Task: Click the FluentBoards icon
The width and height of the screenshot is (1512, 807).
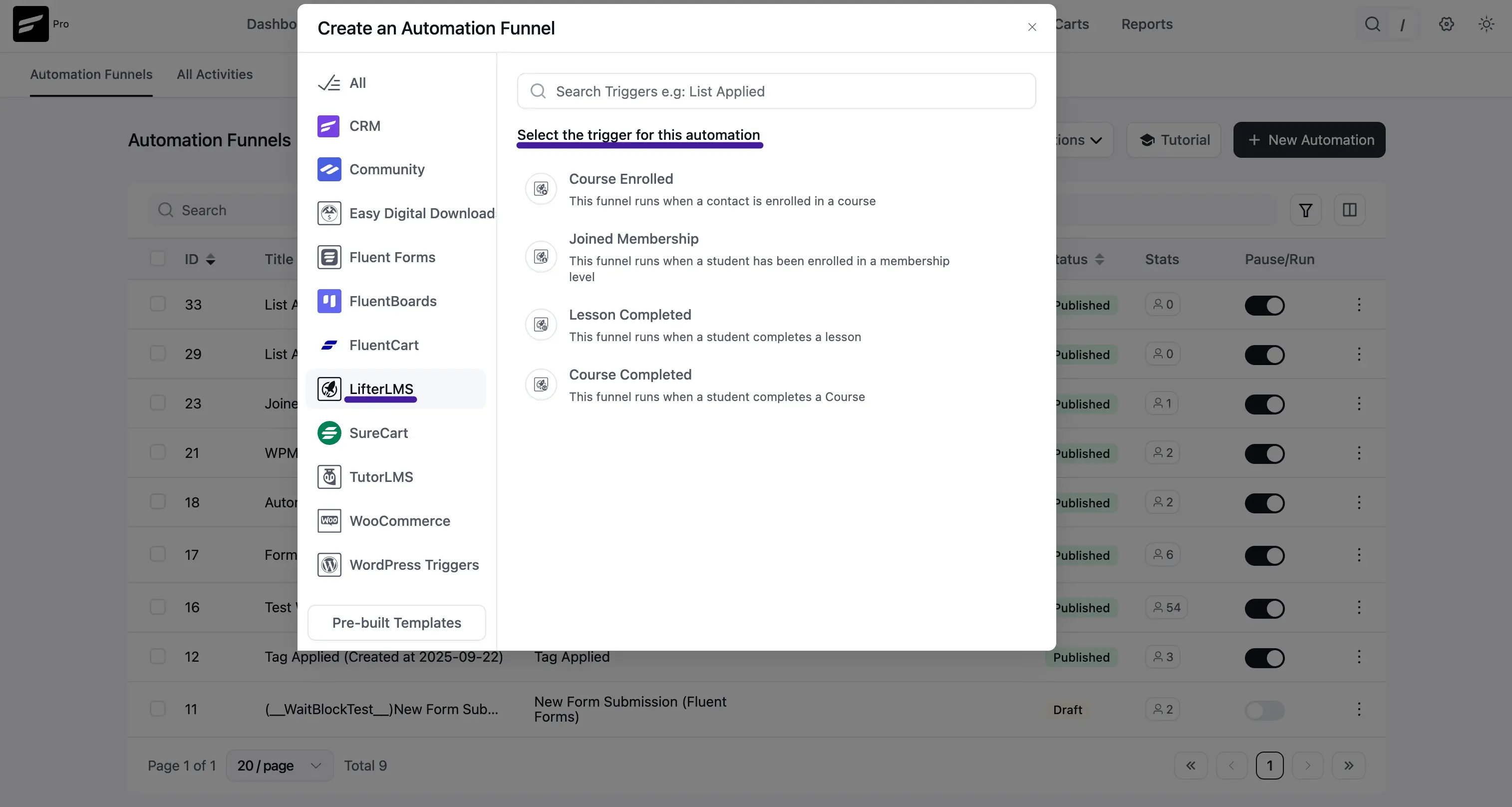Action: [328, 301]
